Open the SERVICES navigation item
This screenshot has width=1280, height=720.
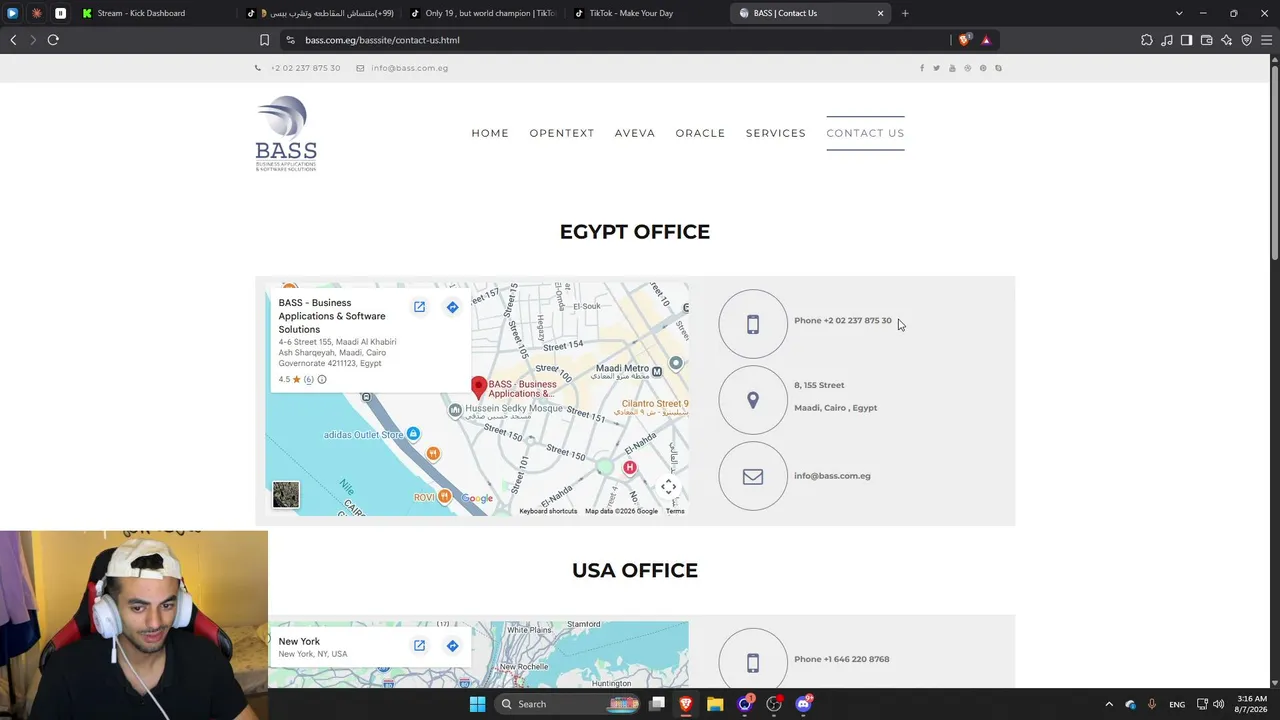pos(776,133)
